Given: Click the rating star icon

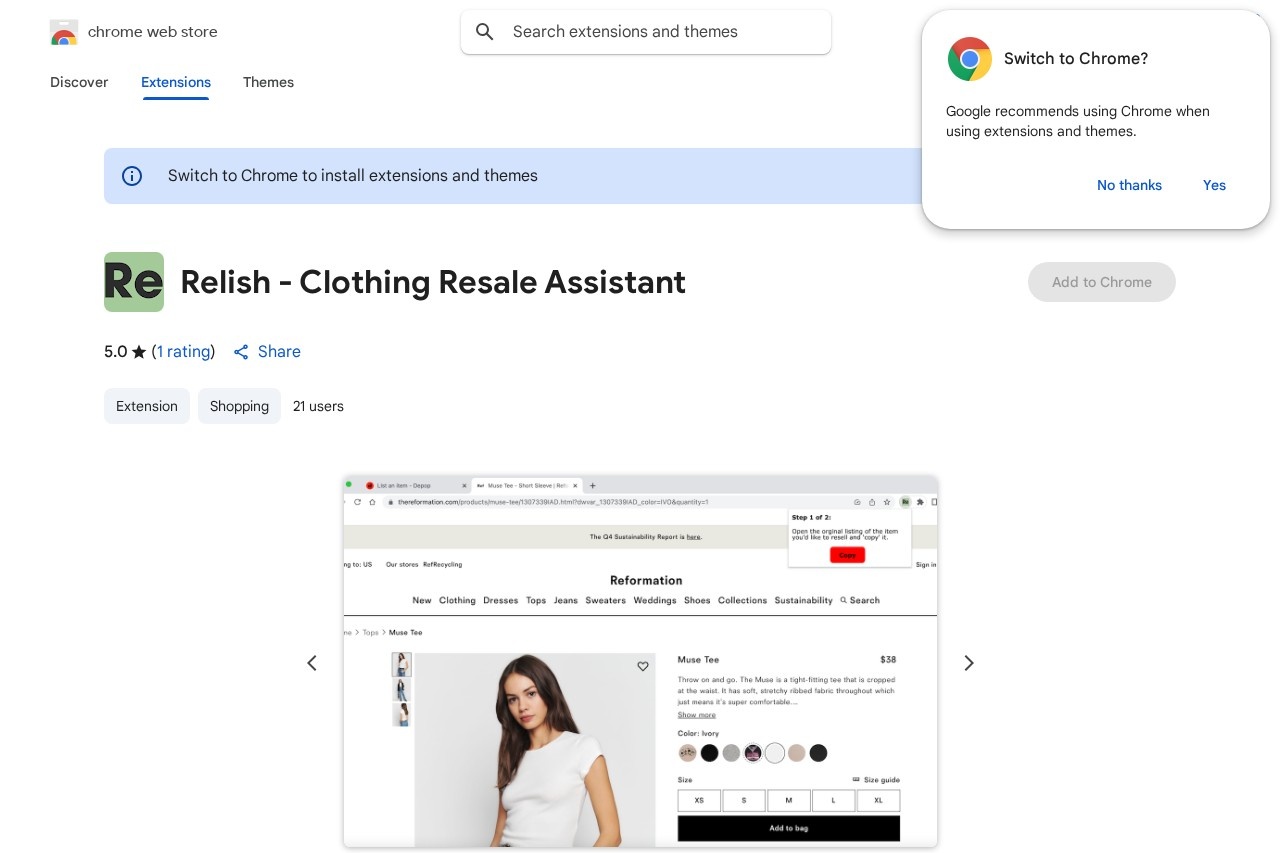Looking at the screenshot, I should [139, 352].
